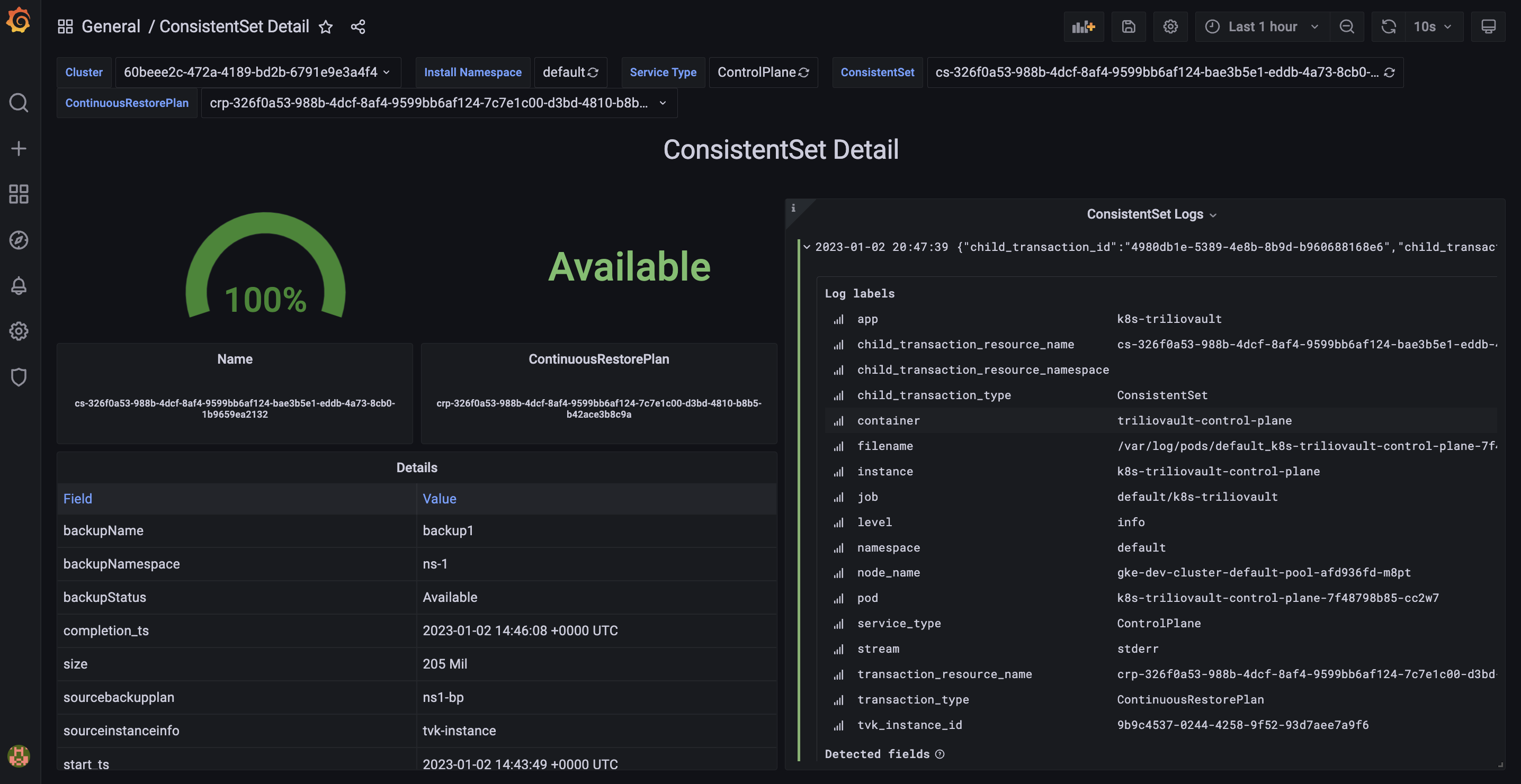
Task: Show ad-hoc statistics for pod label
Action: [838, 599]
